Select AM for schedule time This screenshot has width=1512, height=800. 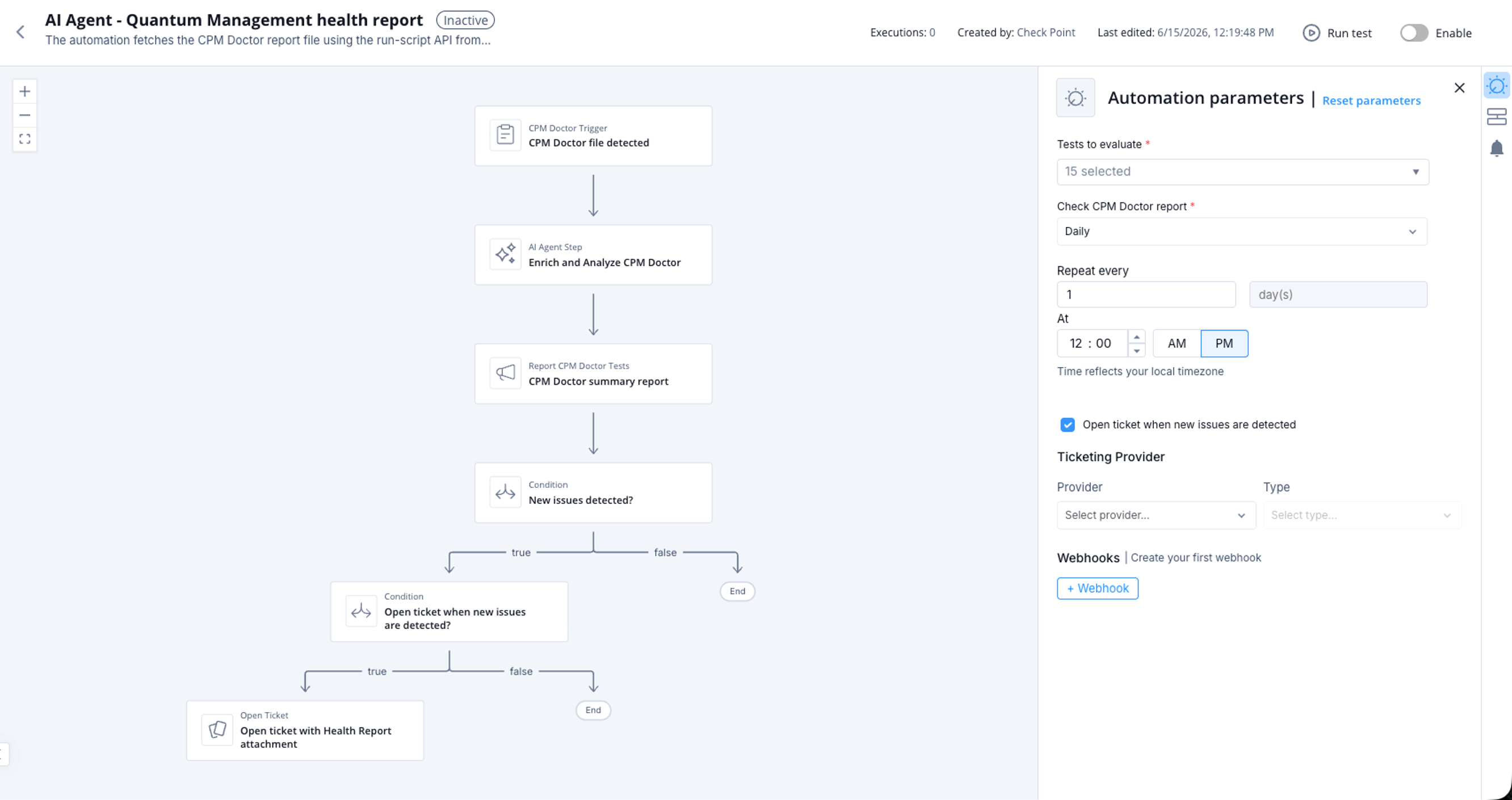[x=1177, y=343]
